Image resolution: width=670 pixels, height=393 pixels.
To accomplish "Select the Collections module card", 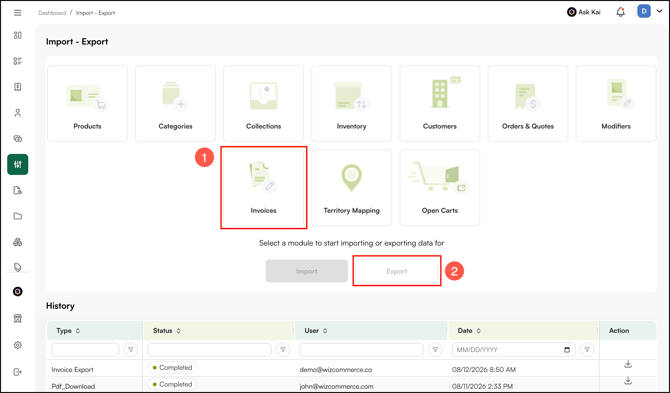I will pyautogui.click(x=263, y=103).
